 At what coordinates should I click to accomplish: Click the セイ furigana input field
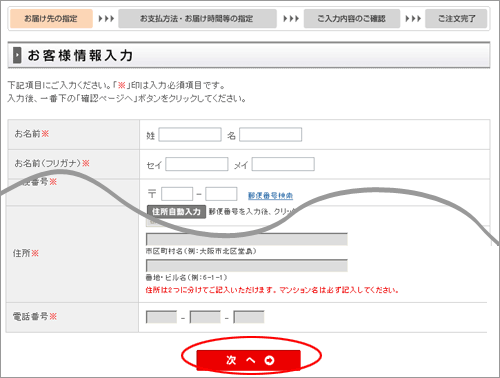197,164
